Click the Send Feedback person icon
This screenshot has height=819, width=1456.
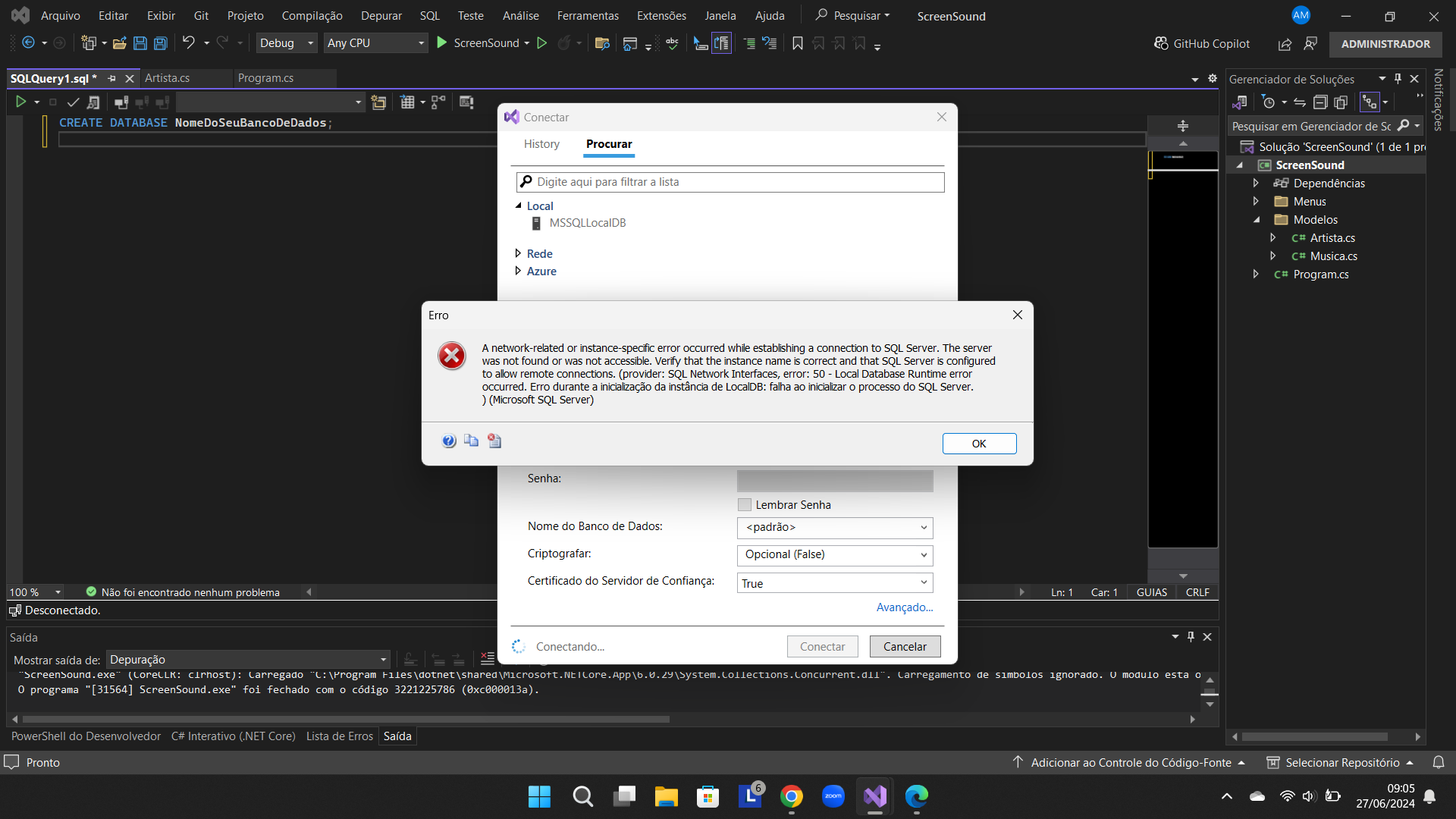[x=1310, y=43]
